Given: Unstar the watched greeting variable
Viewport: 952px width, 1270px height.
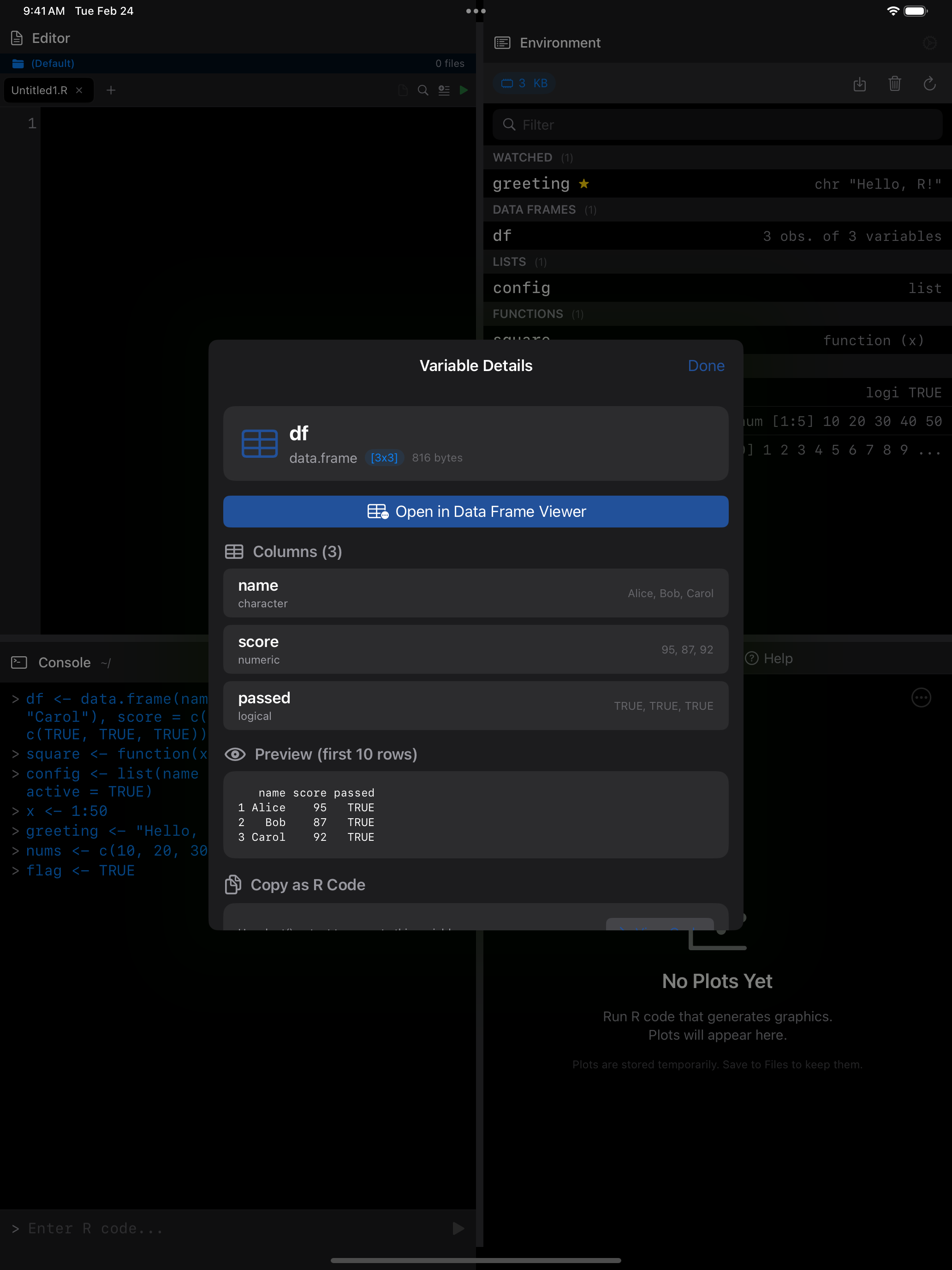Looking at the screenshot, I should coord(584,184).
